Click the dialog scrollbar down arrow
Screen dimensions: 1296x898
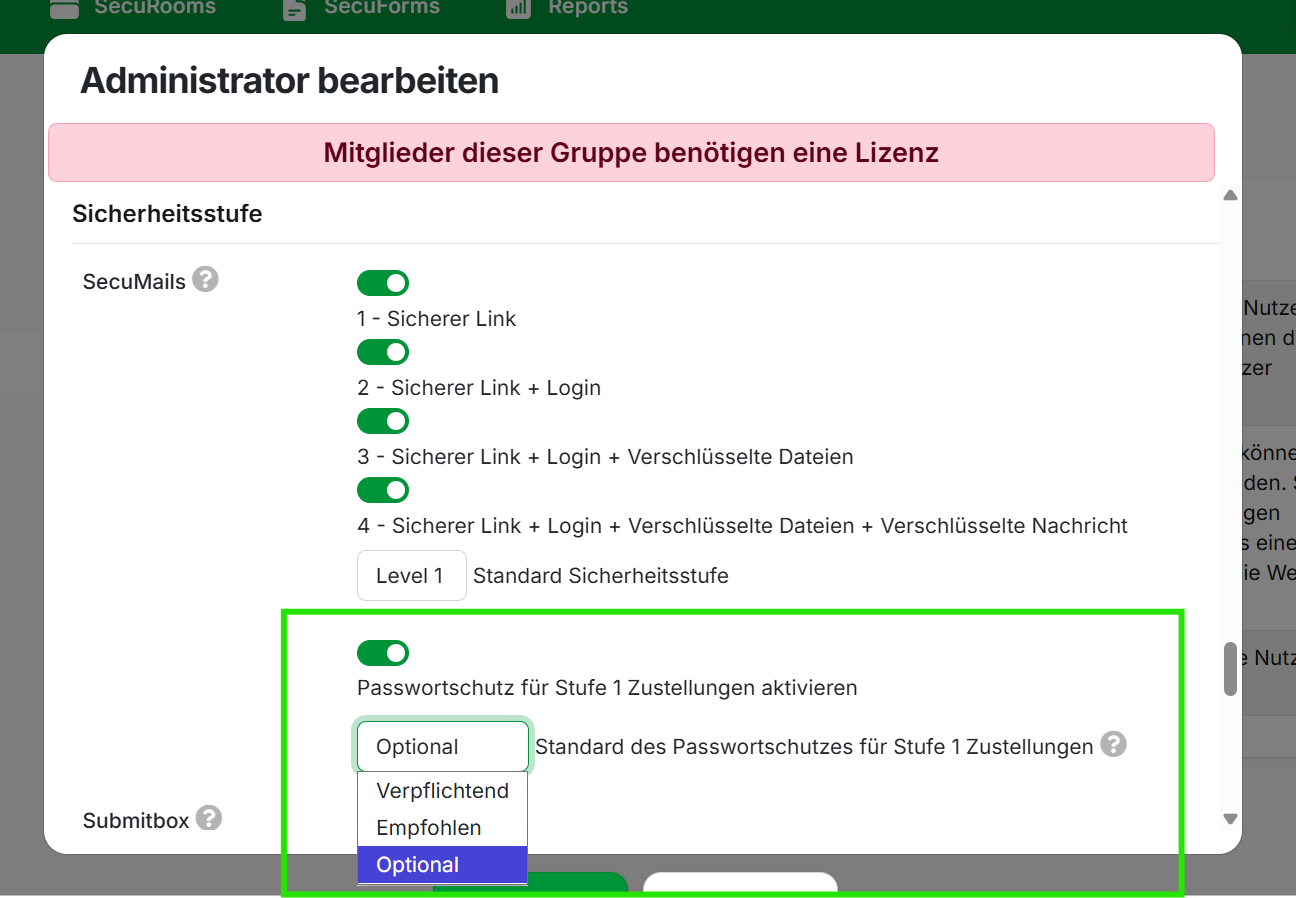pos(1231,819)
